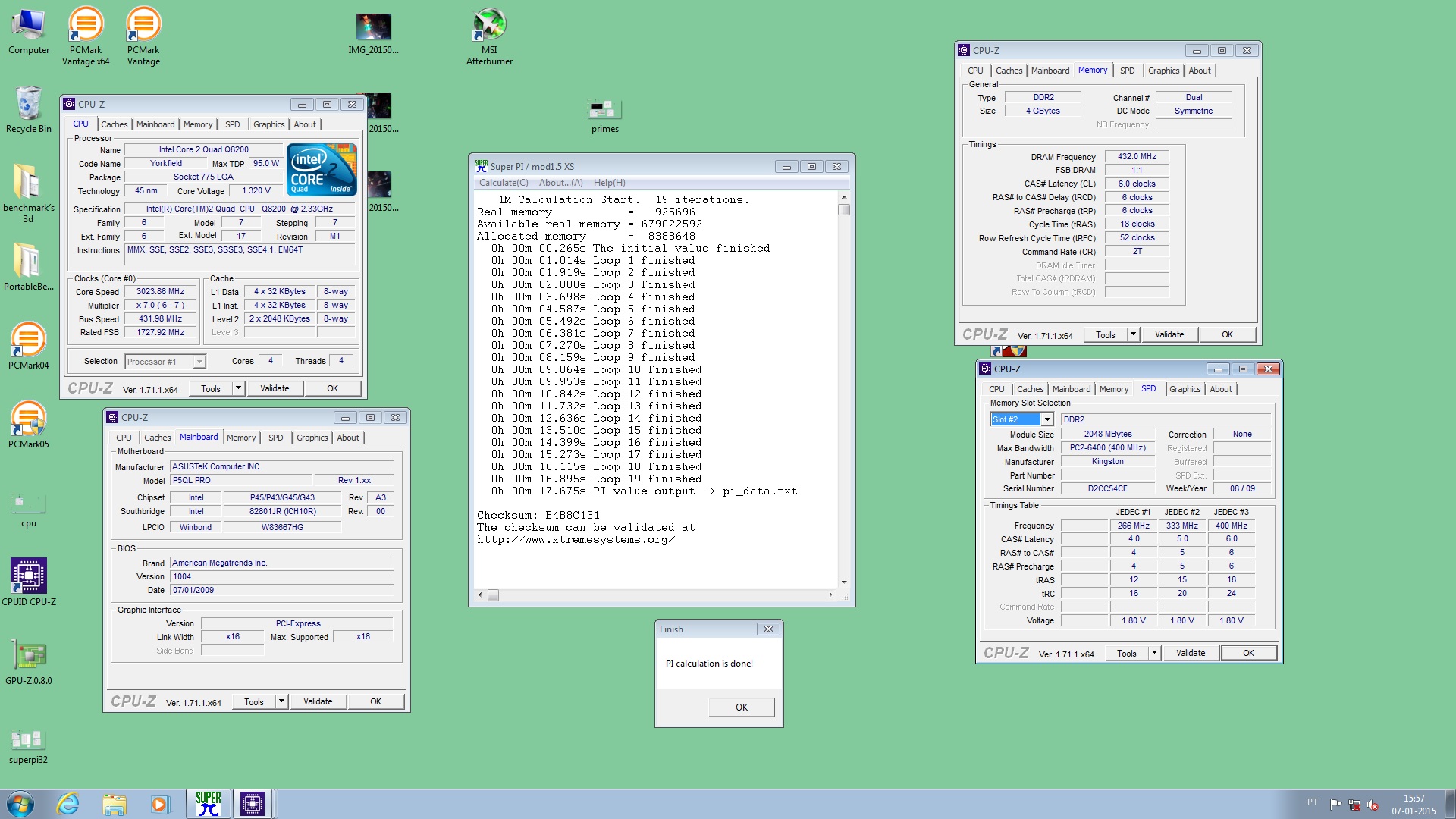Click the Kingston manufacturer field
Image resolution: width=1456 pixels, height=819 pixels.
[x=1107, y=462]
